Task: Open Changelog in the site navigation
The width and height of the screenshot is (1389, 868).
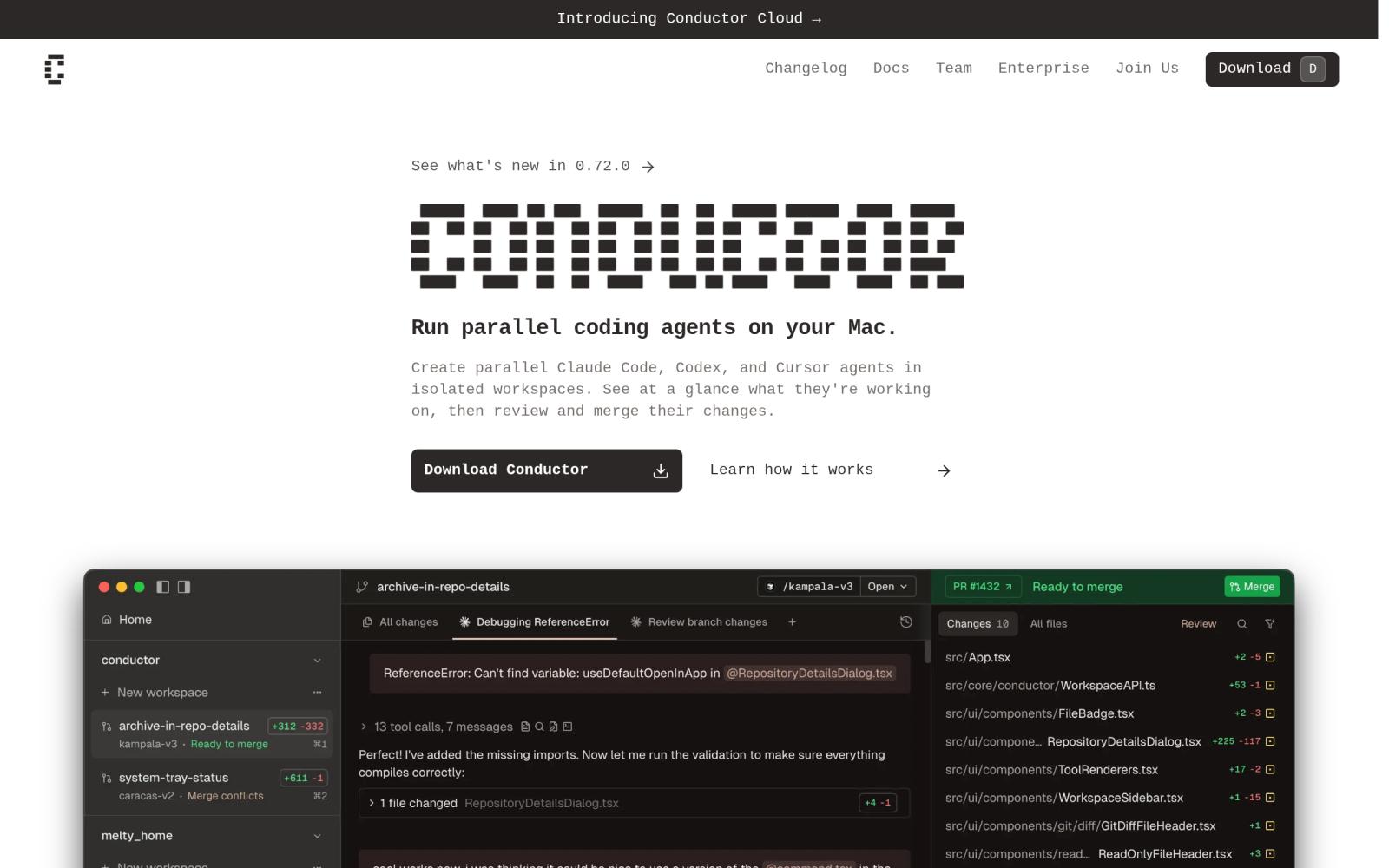Action: click(x=806, y=69)
